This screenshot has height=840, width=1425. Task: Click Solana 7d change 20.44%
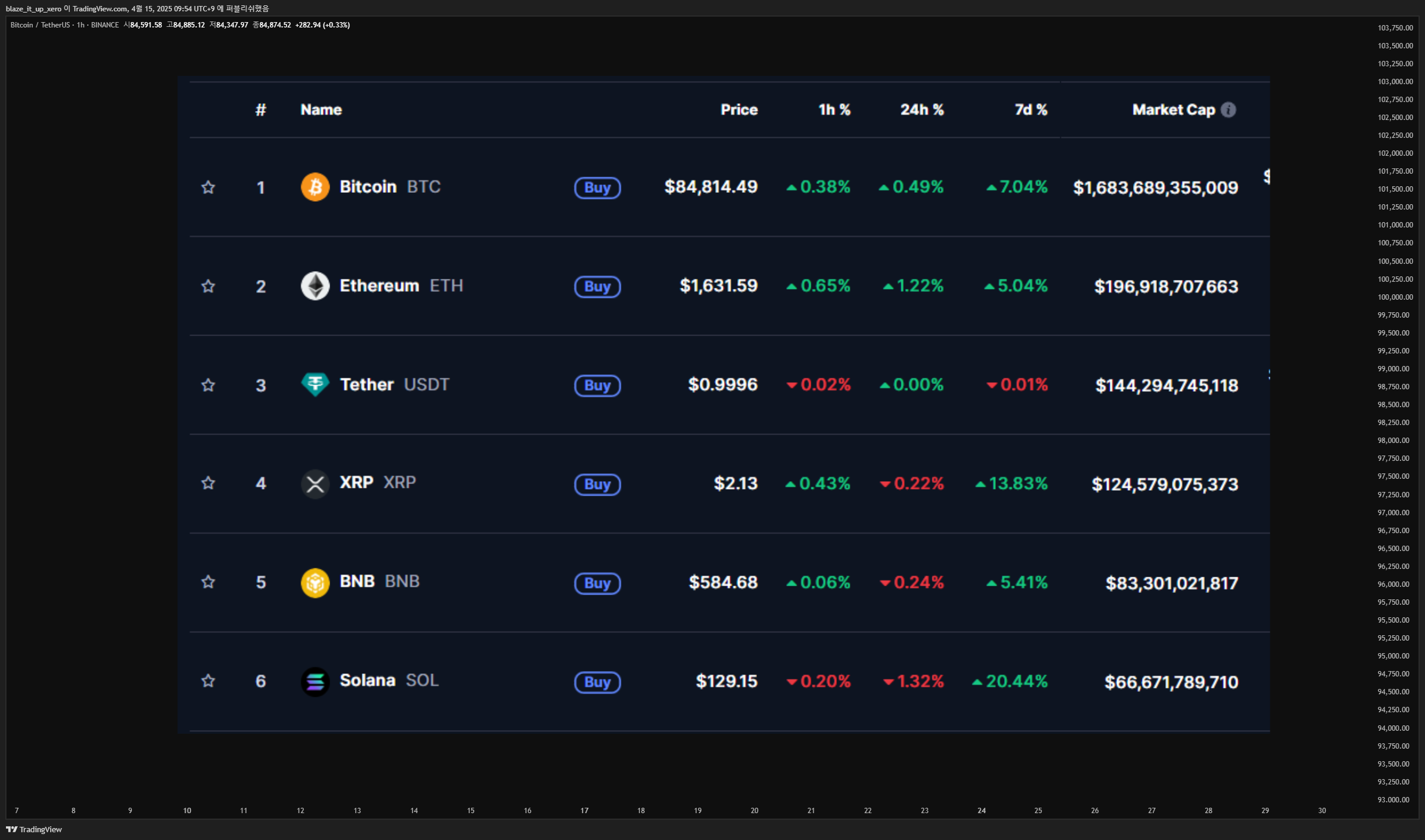[x=1009, y=681]
